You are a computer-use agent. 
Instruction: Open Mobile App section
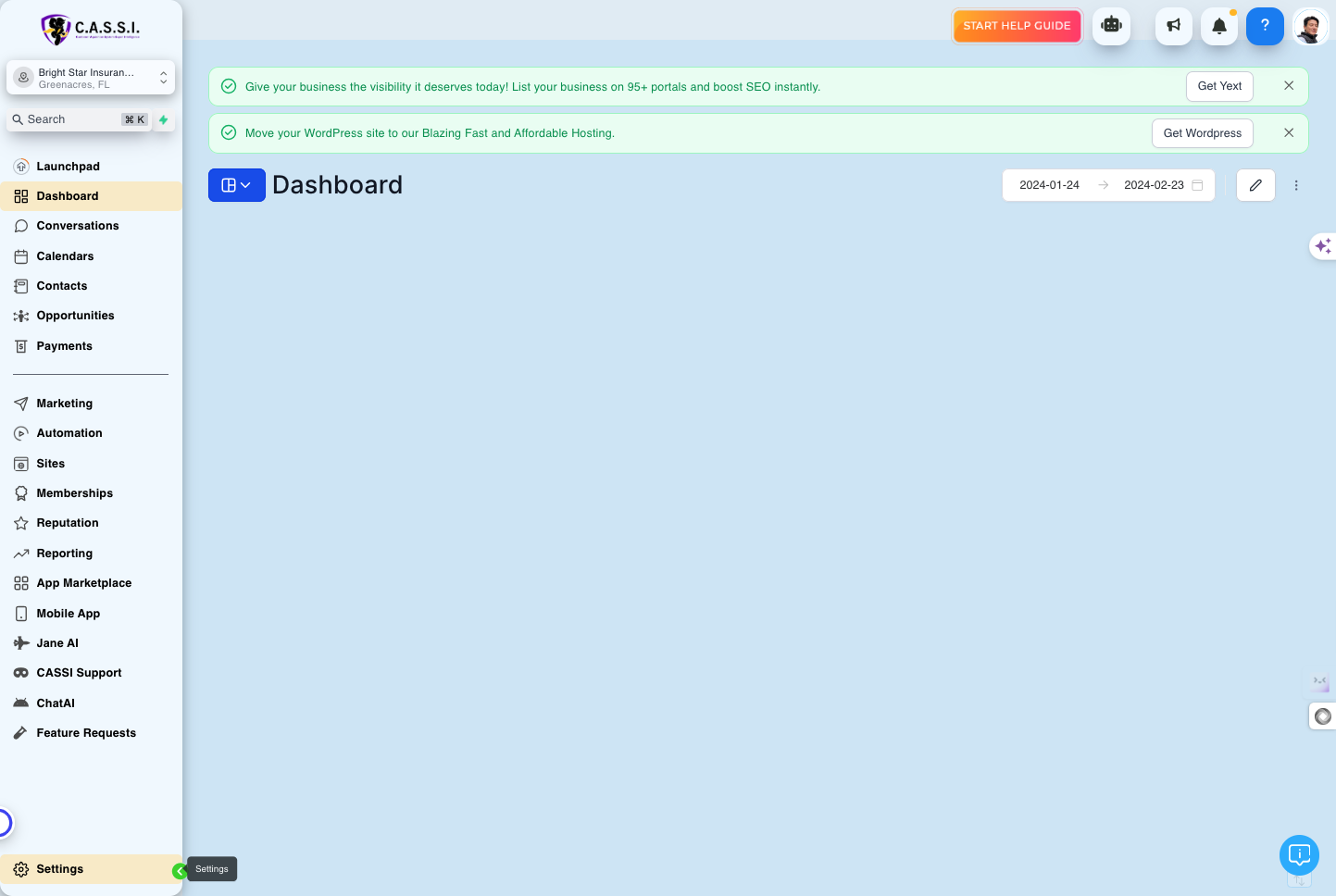tap(91, 614)
